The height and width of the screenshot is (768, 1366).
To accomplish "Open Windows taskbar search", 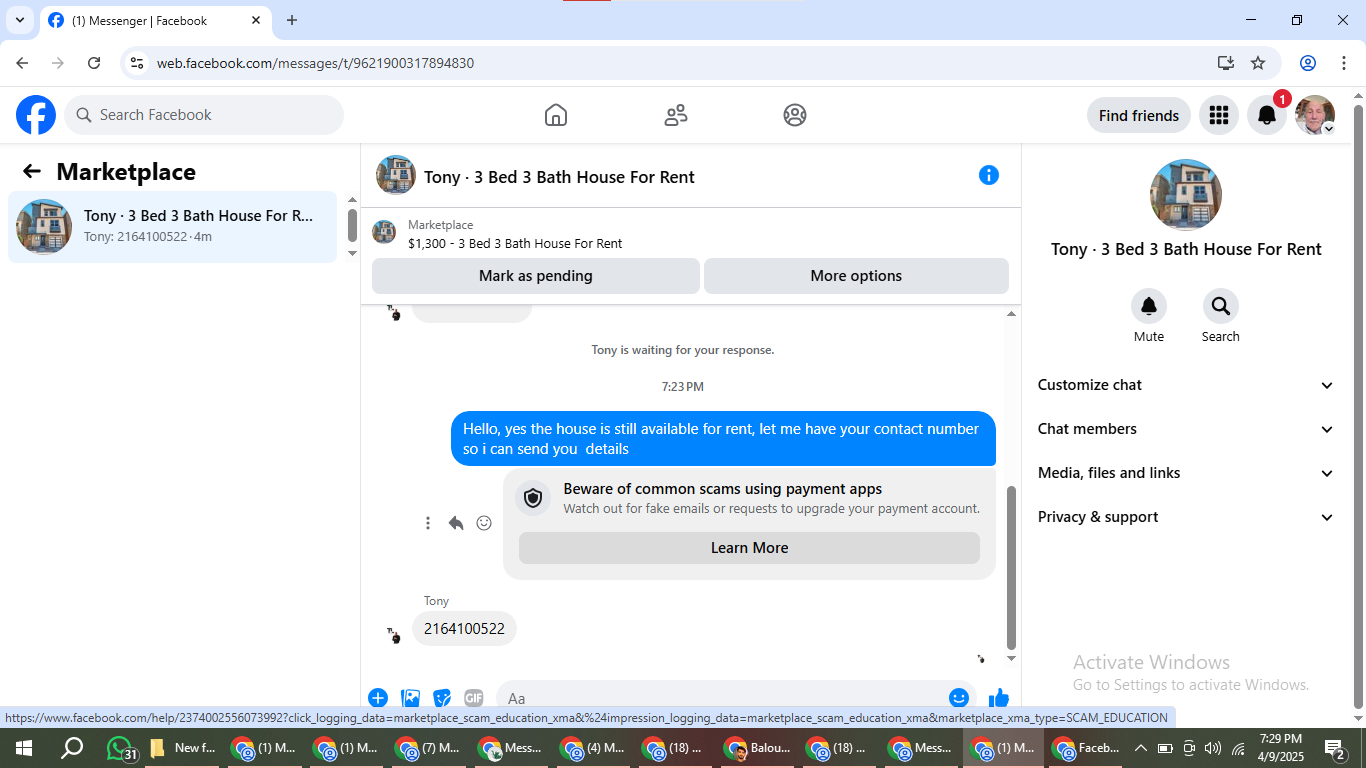I will point(72,748).
